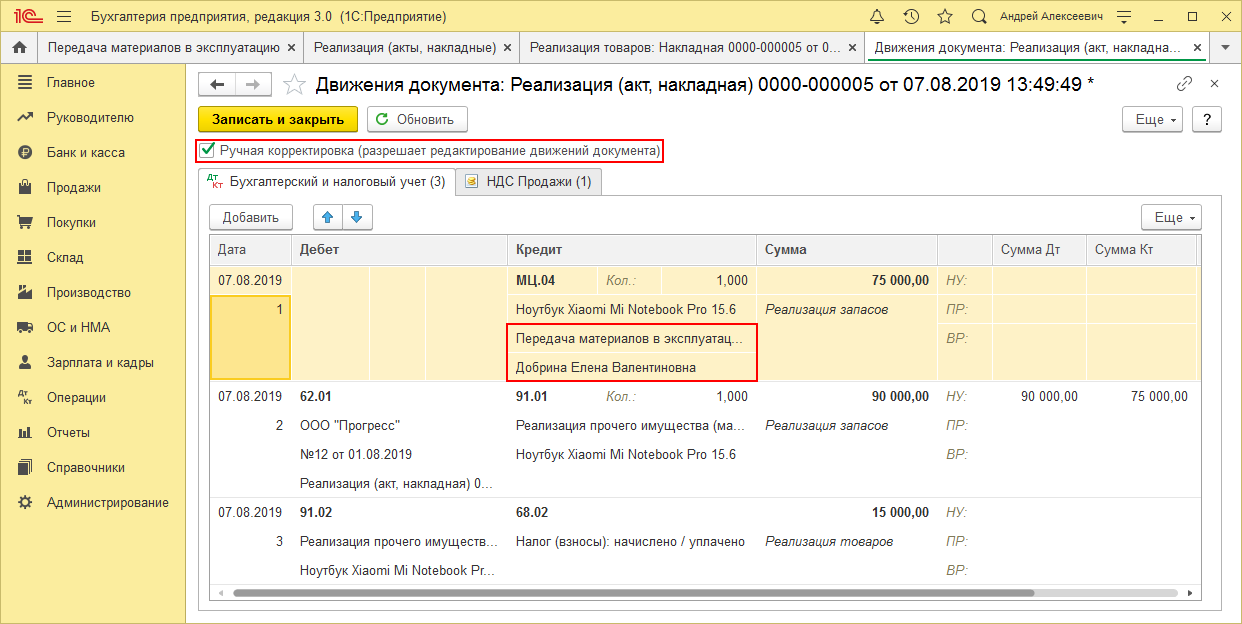Screen dimensions: 1242x624
Task: Click the Администрирование gear icon
Action: coord(26,502)
